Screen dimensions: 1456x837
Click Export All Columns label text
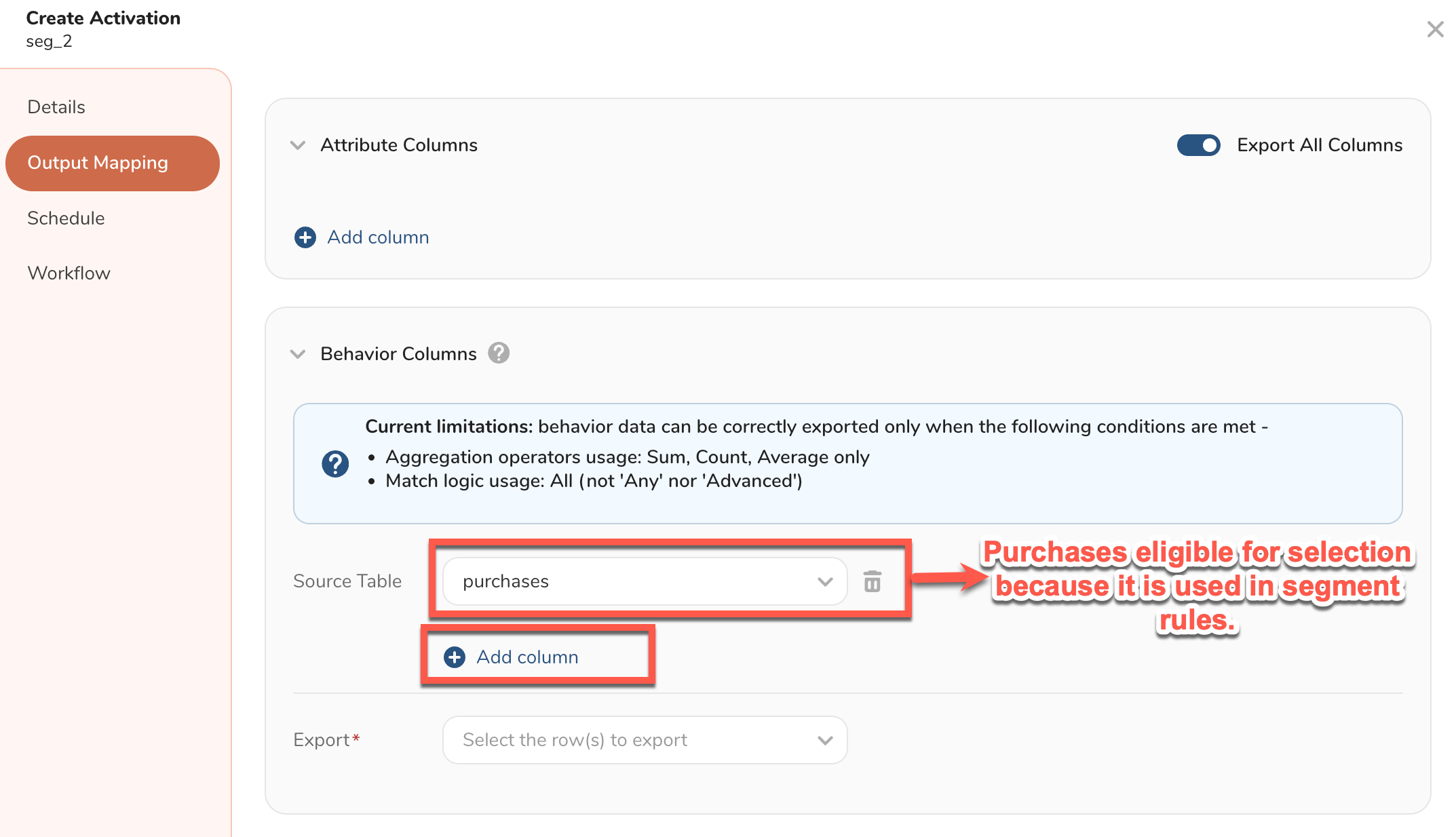tap(1319, 145)
